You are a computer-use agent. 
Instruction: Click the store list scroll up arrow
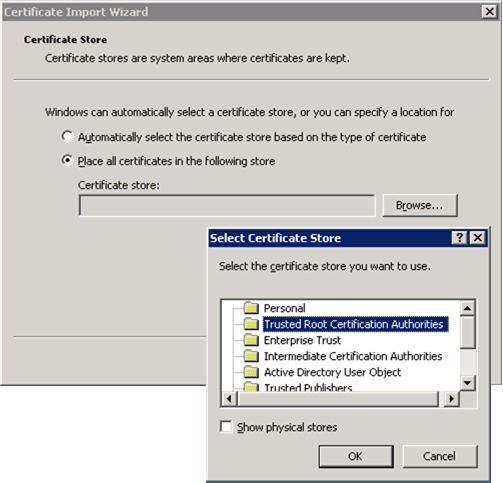click(x=467, y=308)
